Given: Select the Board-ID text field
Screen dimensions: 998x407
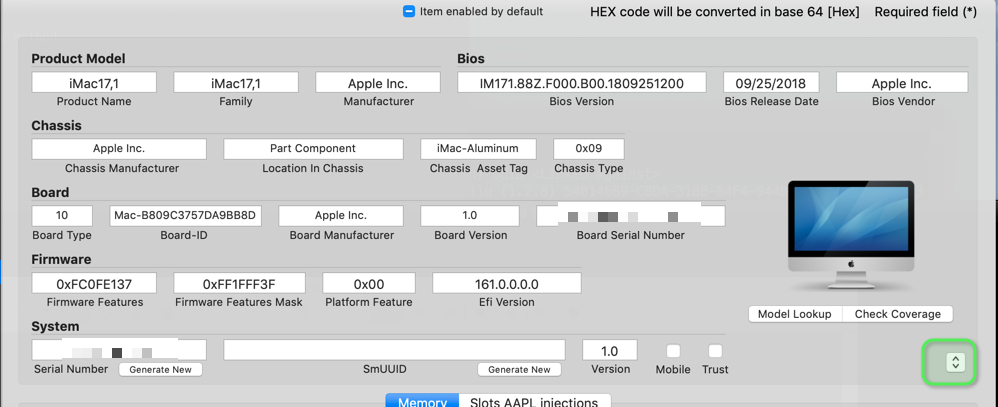Looking at the screenshot, I should coord(185,216).
